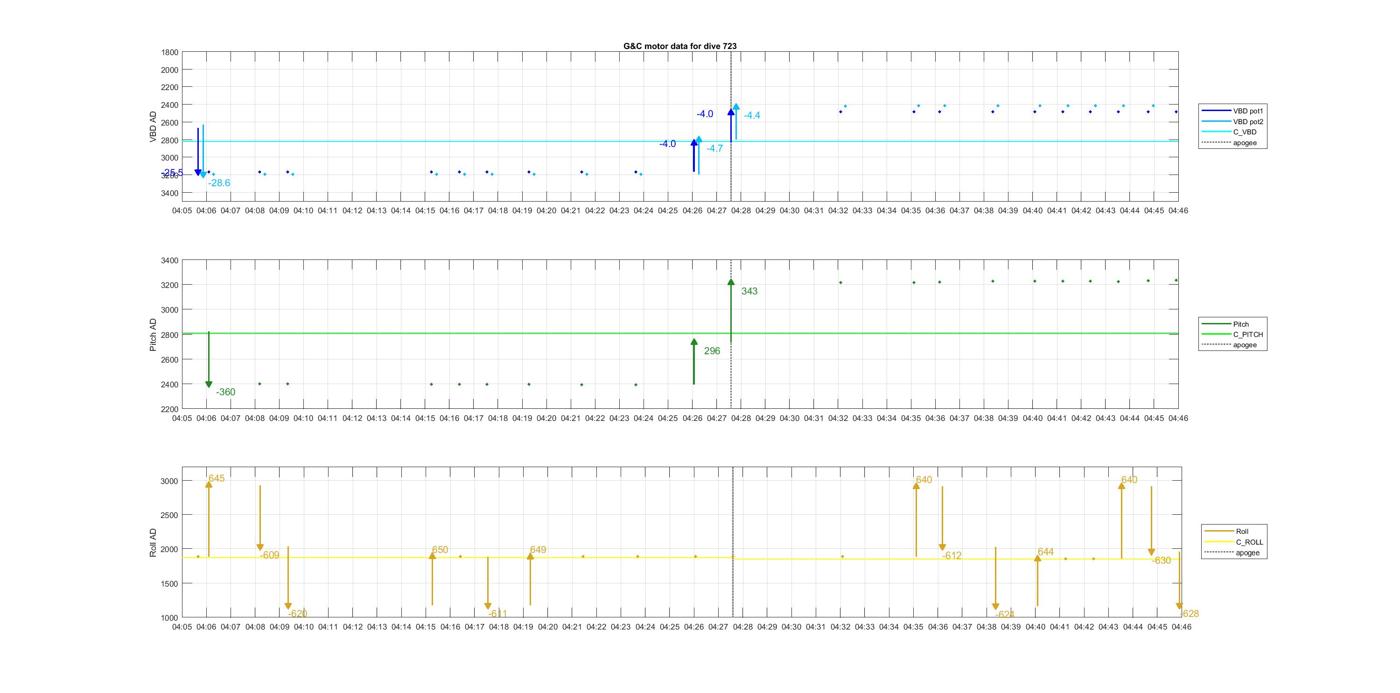Click the '343' pitch data label
1400x693 pixels.
coord(749,291)
